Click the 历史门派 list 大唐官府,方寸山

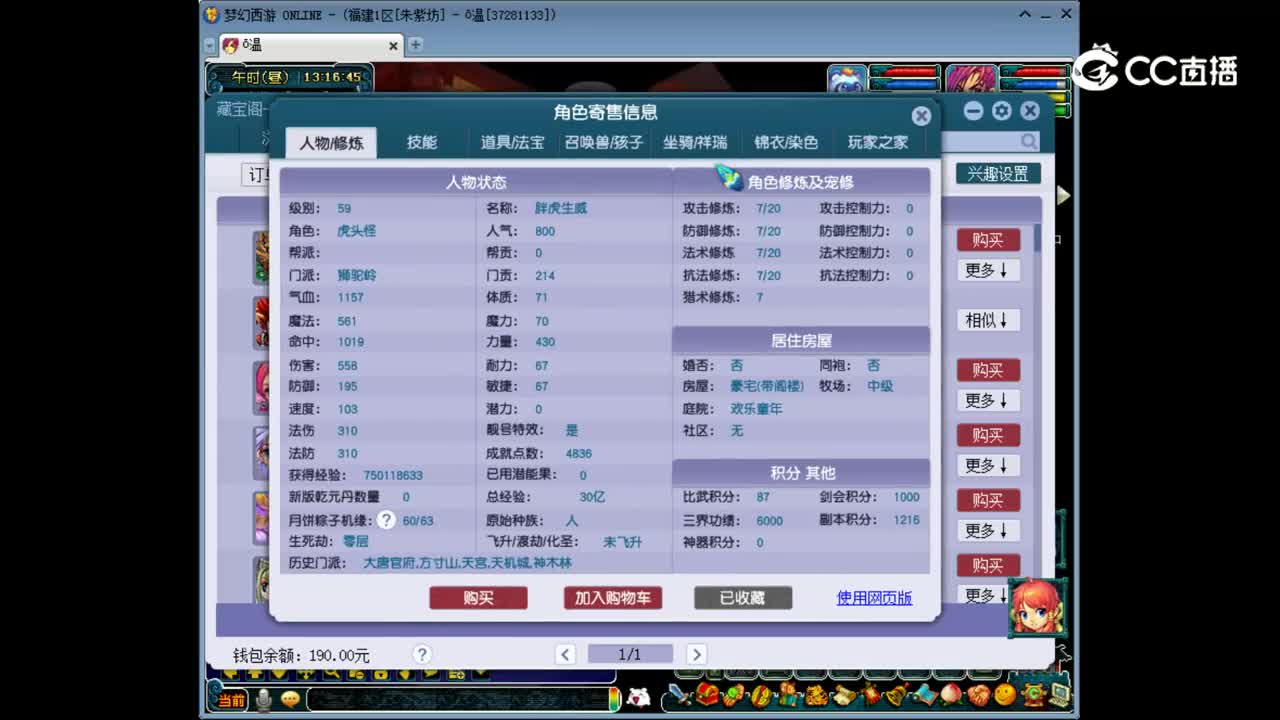(467, 563)
